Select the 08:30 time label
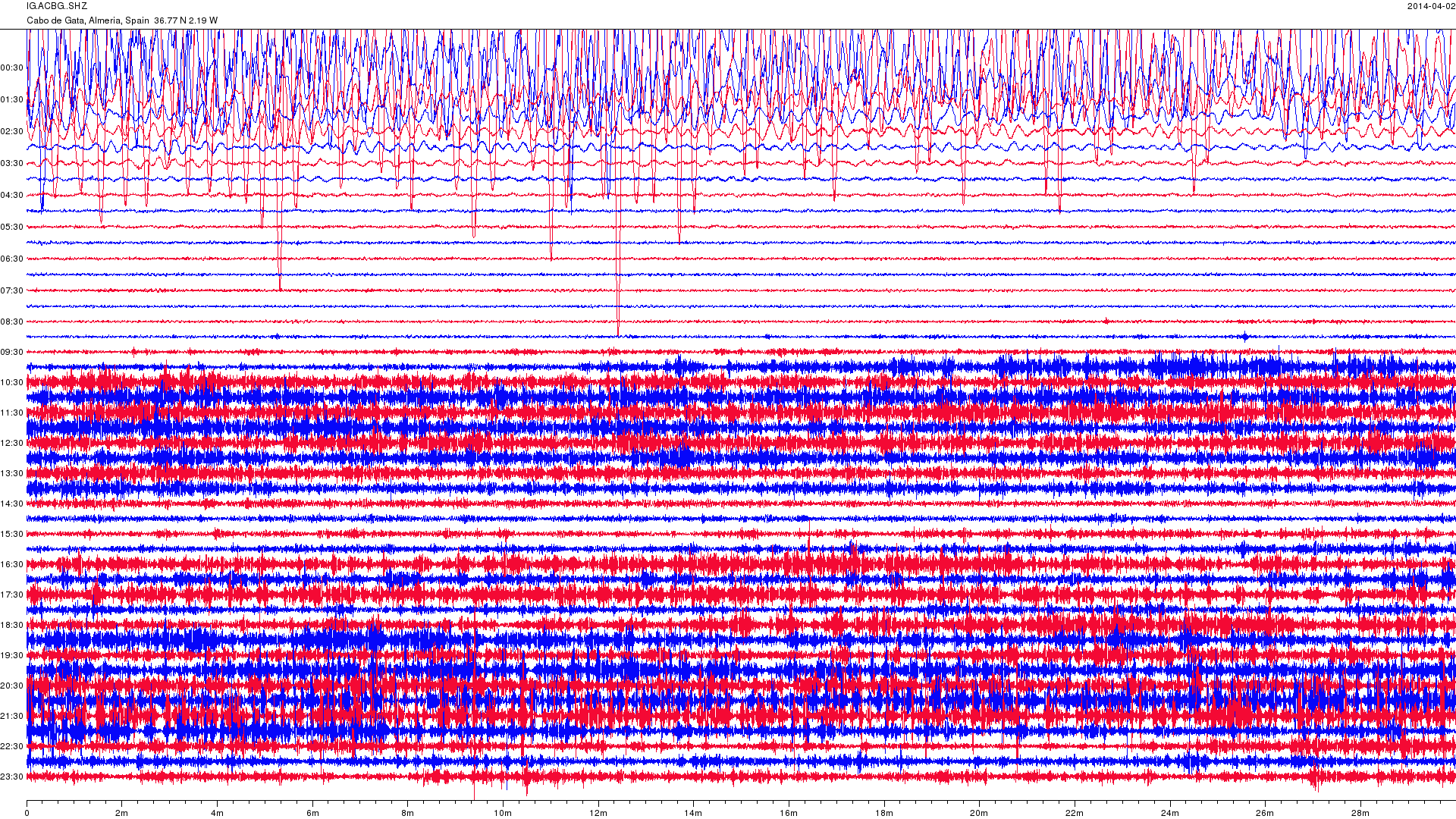Image resolution: width=1456 pixels, height=819 pixels. click(12, 322)
